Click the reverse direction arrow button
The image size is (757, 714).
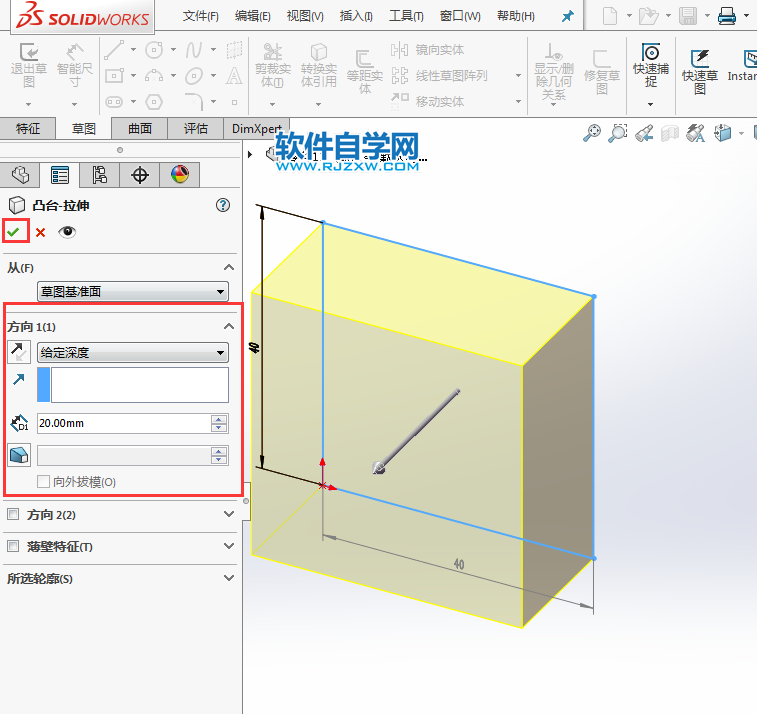(x=19, y=352)
